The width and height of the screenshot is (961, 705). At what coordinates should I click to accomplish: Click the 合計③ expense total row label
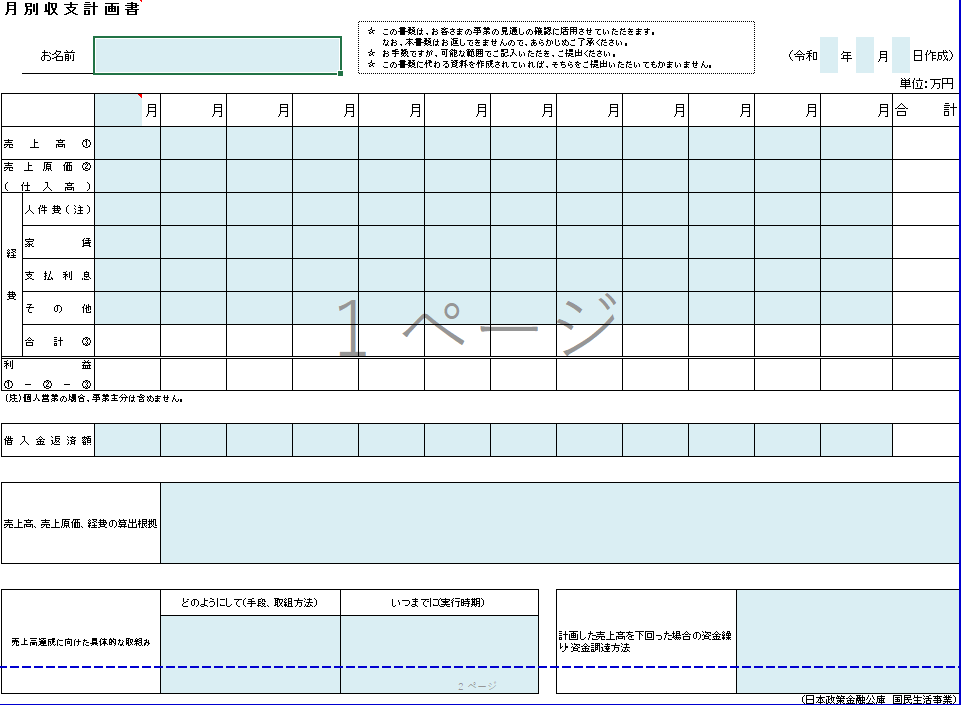click(58, 341)
